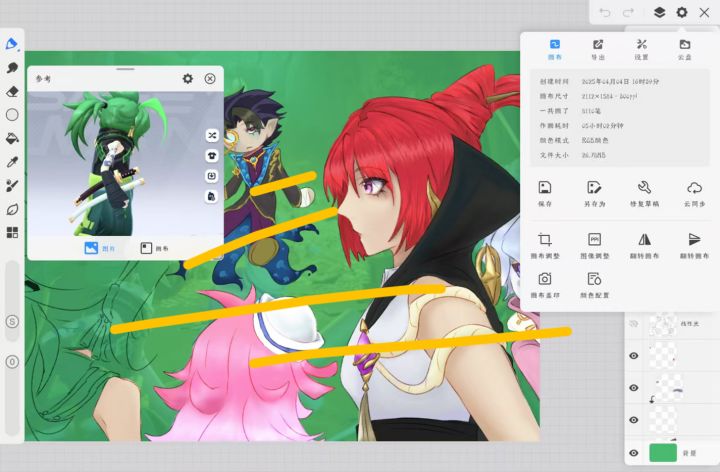720x472 pixels.
Task: Close the editor with the top-right X
Action: pos(704,12)
